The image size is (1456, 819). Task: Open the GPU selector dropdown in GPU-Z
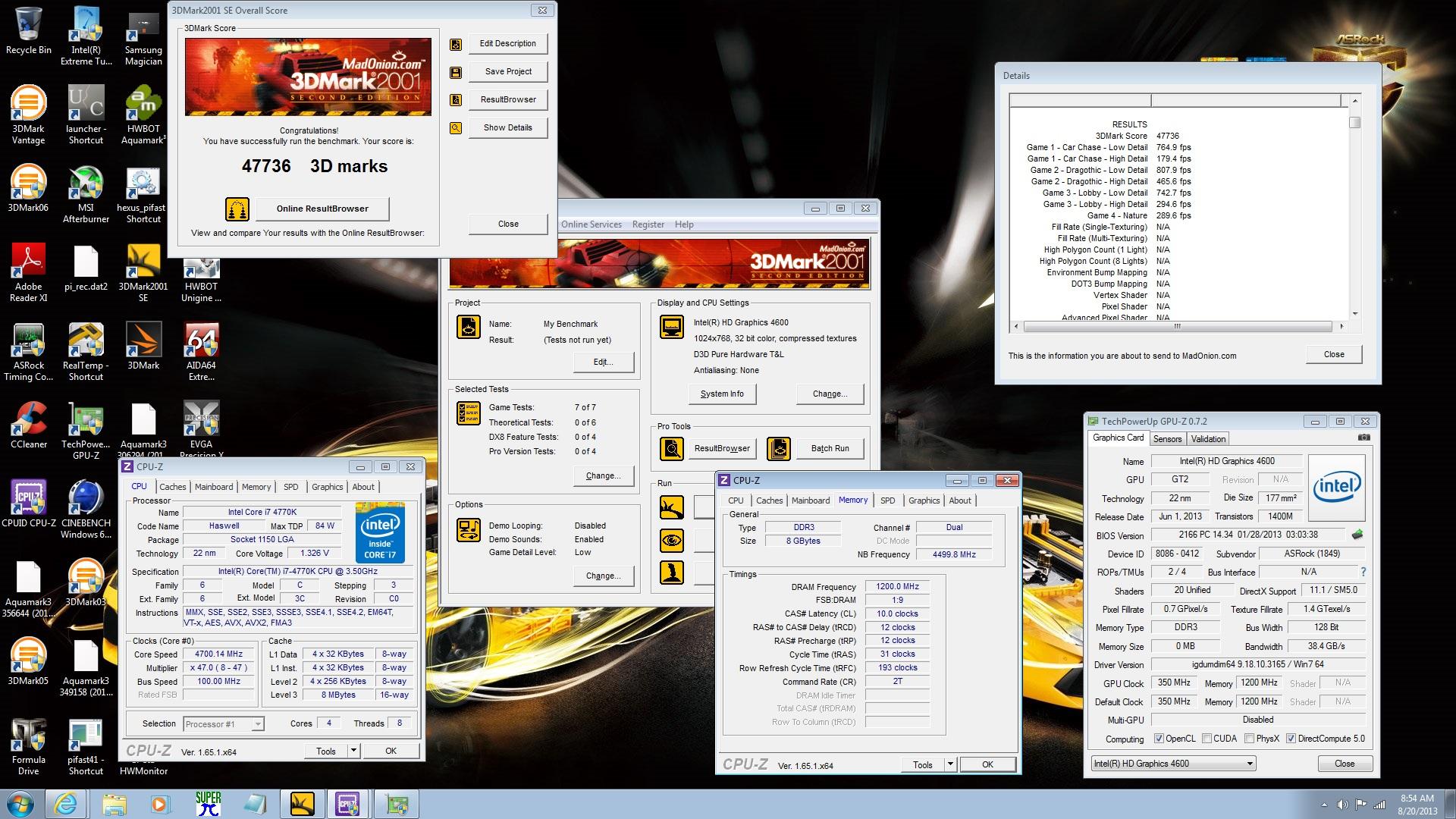click(x=1173, y=764)
